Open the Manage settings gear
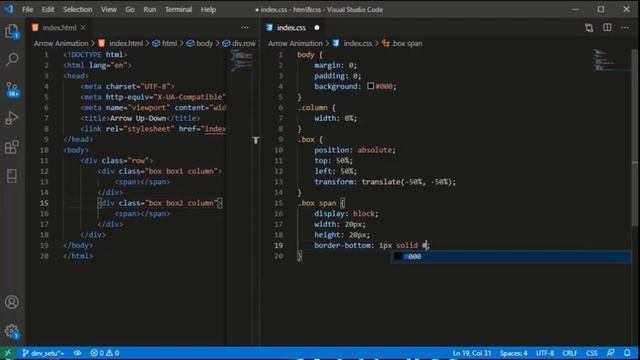Screen dimensions: 640x360 point(12,331)
